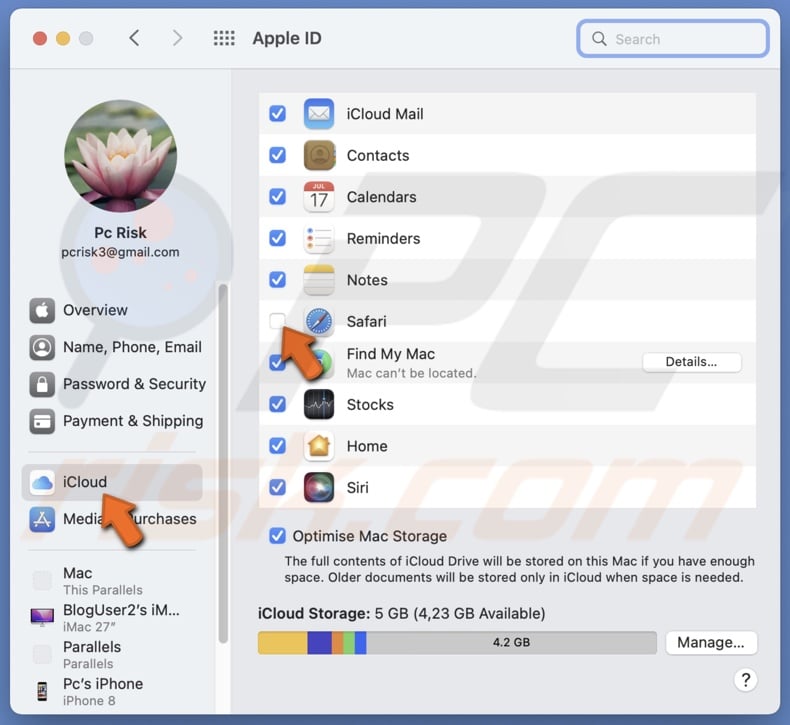Click the sidebar vertical scrollbar
Screen dimensions: 790x725
click(223, 464)
